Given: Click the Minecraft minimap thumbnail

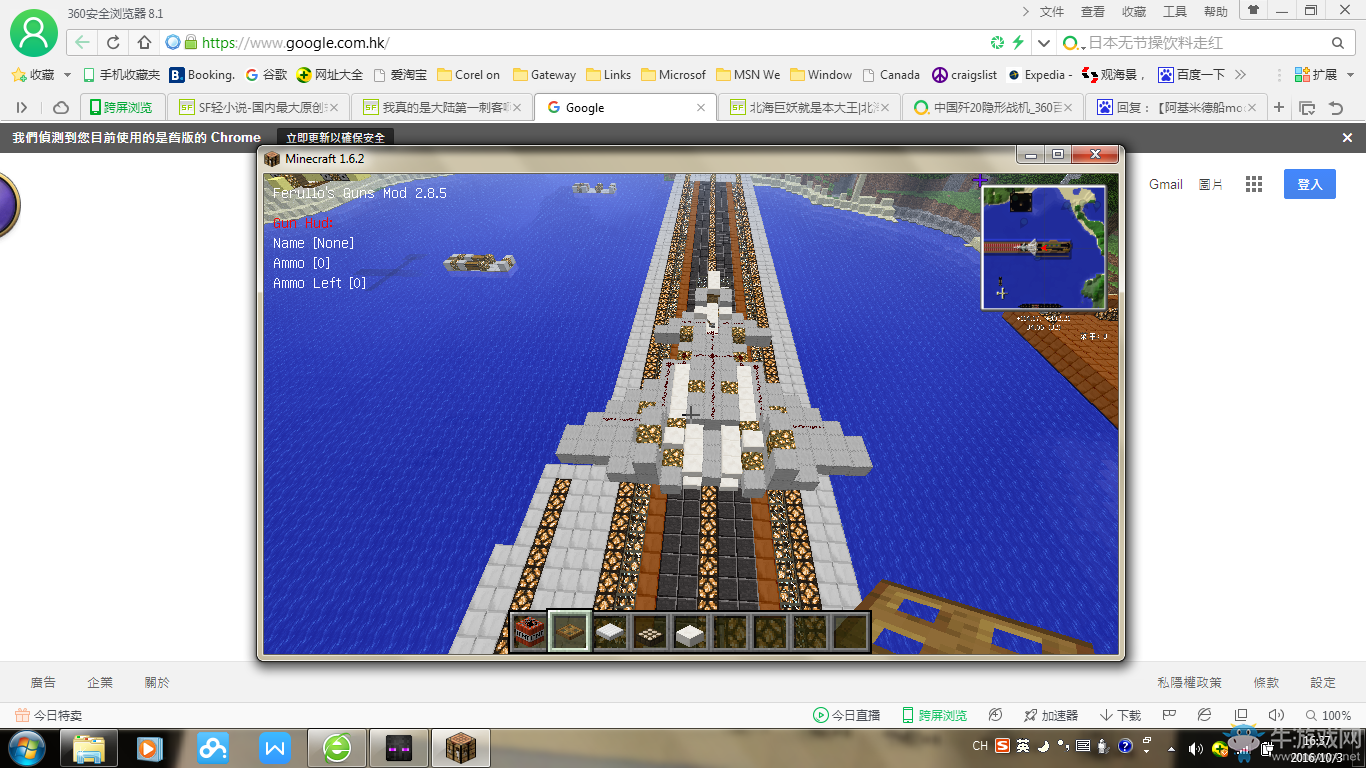Looking at the screenshot, I should tap(1044, 247).
